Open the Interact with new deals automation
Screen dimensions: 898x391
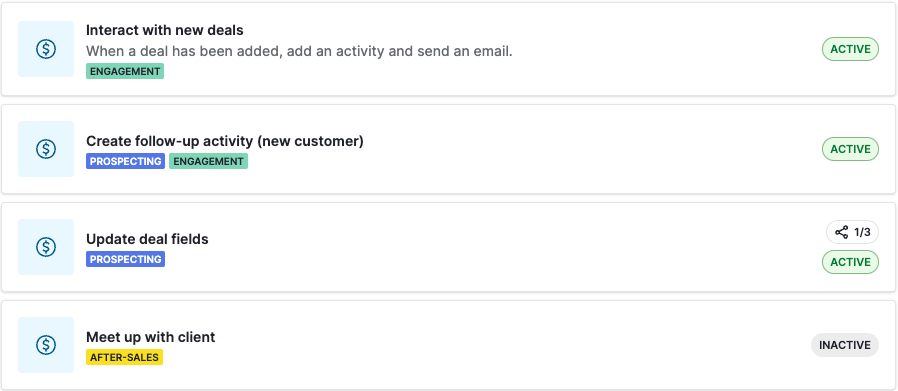[x=165, y=30]
